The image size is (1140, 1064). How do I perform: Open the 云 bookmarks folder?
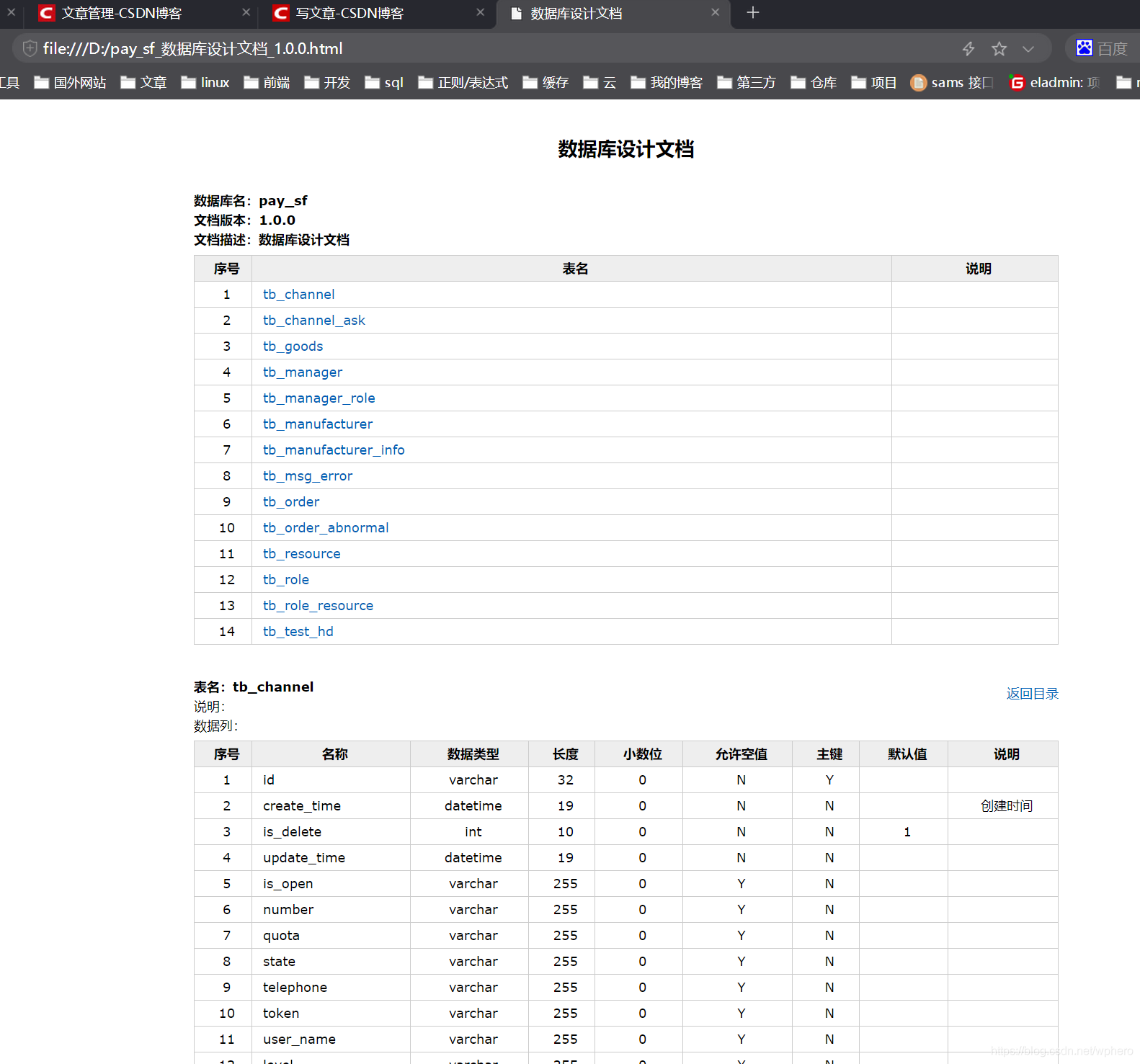pos(600,83)
